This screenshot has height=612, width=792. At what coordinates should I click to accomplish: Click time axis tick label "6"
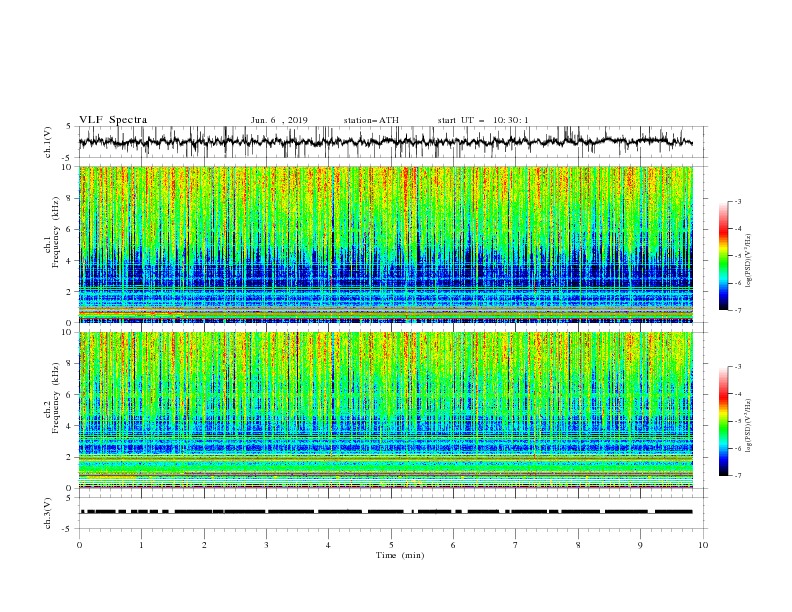[x=453, y=545]
